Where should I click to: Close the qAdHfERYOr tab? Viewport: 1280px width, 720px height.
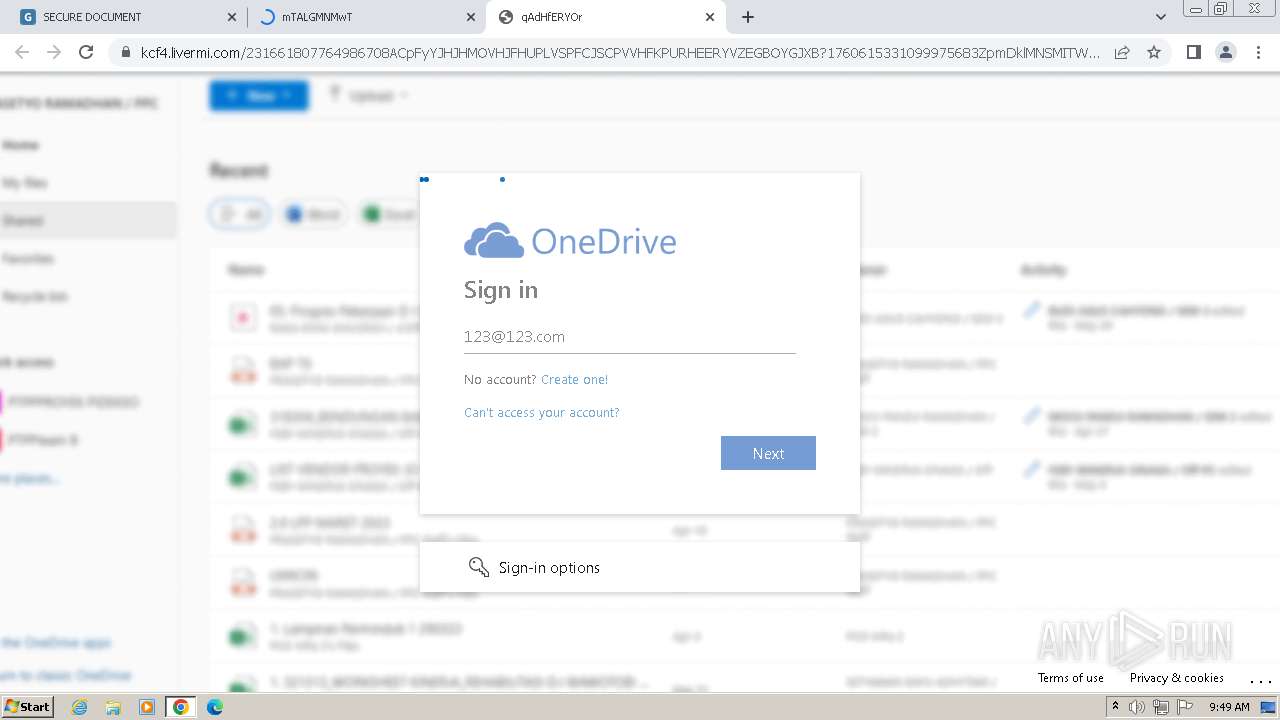point(710,17)
